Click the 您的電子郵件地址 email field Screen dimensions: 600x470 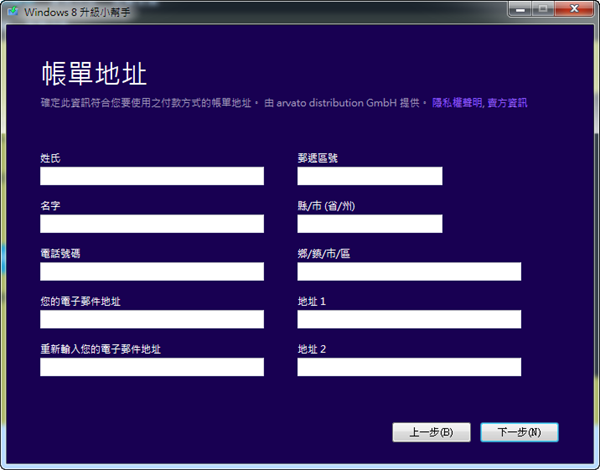click(152, 320)
